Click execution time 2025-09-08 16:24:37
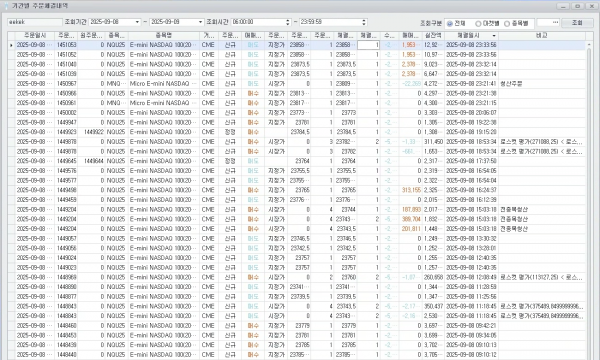 (x=471, y=190)
